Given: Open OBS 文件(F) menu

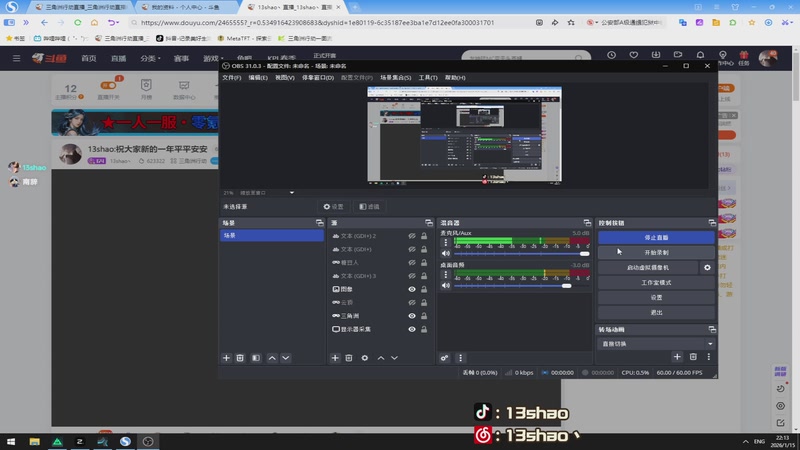Looking at the screenshot, I should pos(232,78).
